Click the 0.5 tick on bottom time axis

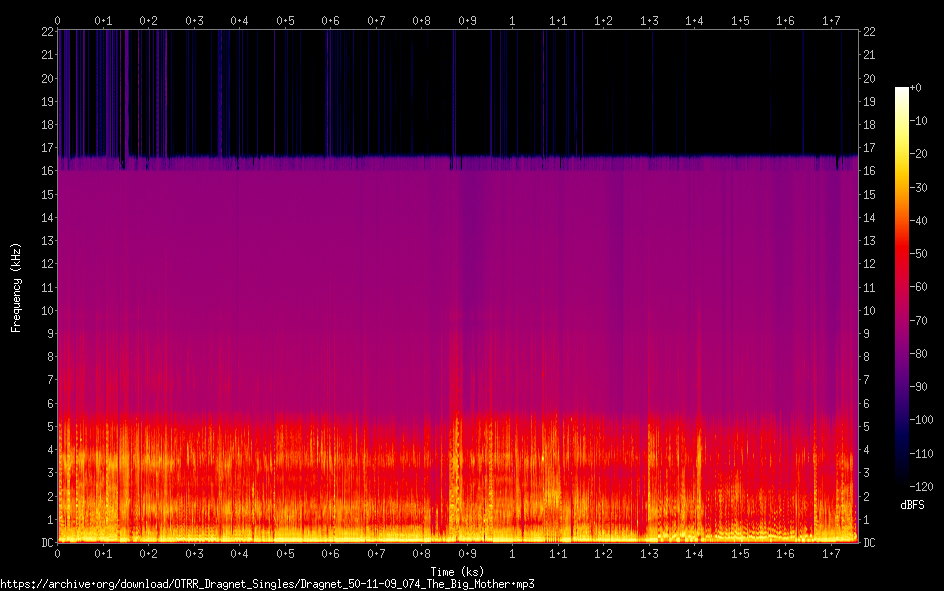[285, 554]
